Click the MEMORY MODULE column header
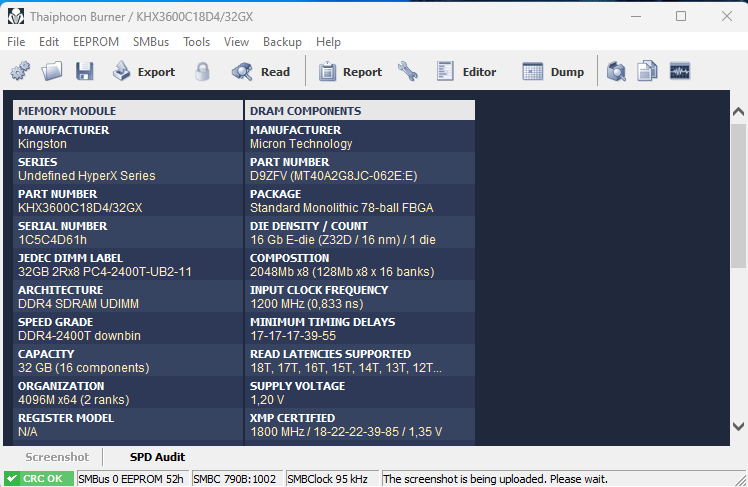Screen dimensions: 748x487 [x=128, y=111]
